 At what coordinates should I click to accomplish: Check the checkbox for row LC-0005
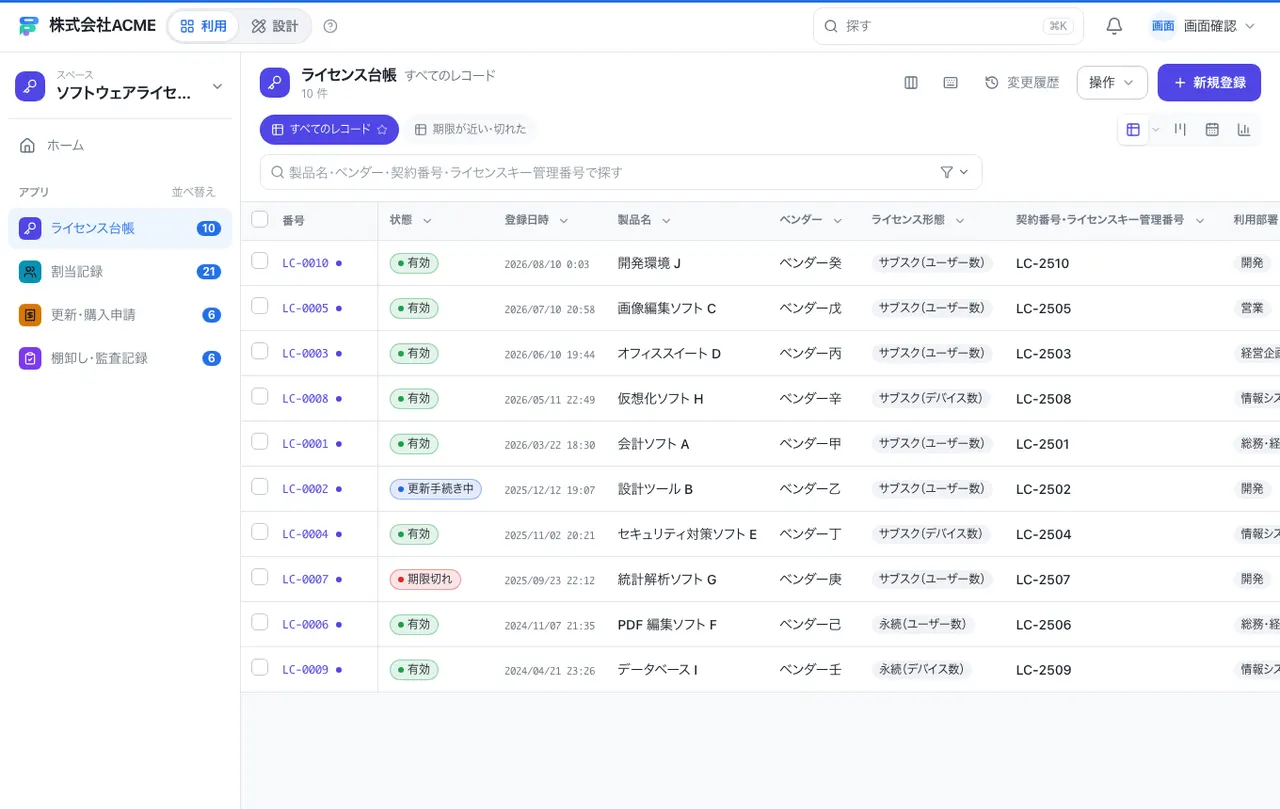point(260,306)
